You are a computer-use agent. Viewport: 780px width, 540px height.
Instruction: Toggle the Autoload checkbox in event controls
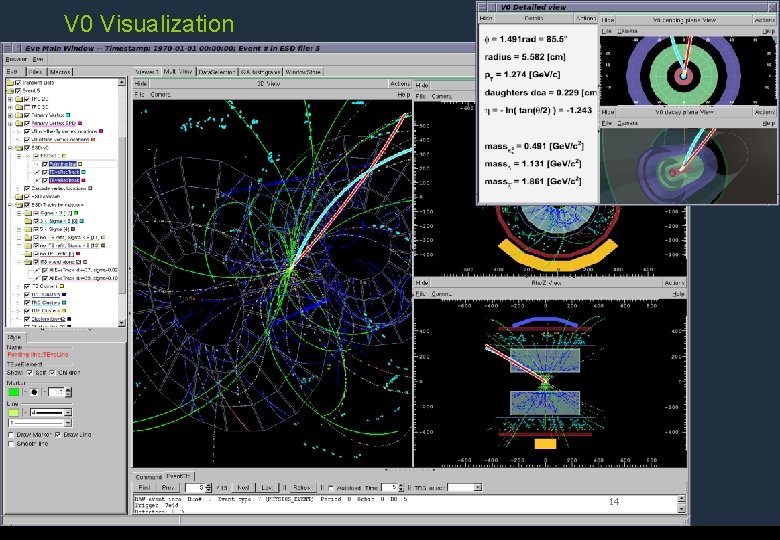(331, 488)
